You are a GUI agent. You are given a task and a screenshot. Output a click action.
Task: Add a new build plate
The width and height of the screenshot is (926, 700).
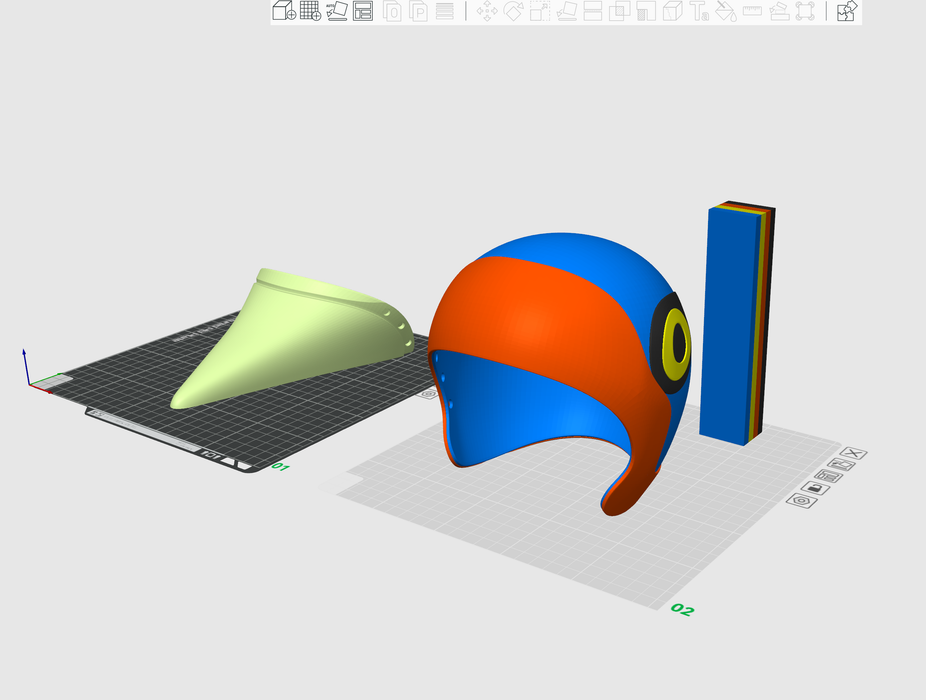point(310,11)
